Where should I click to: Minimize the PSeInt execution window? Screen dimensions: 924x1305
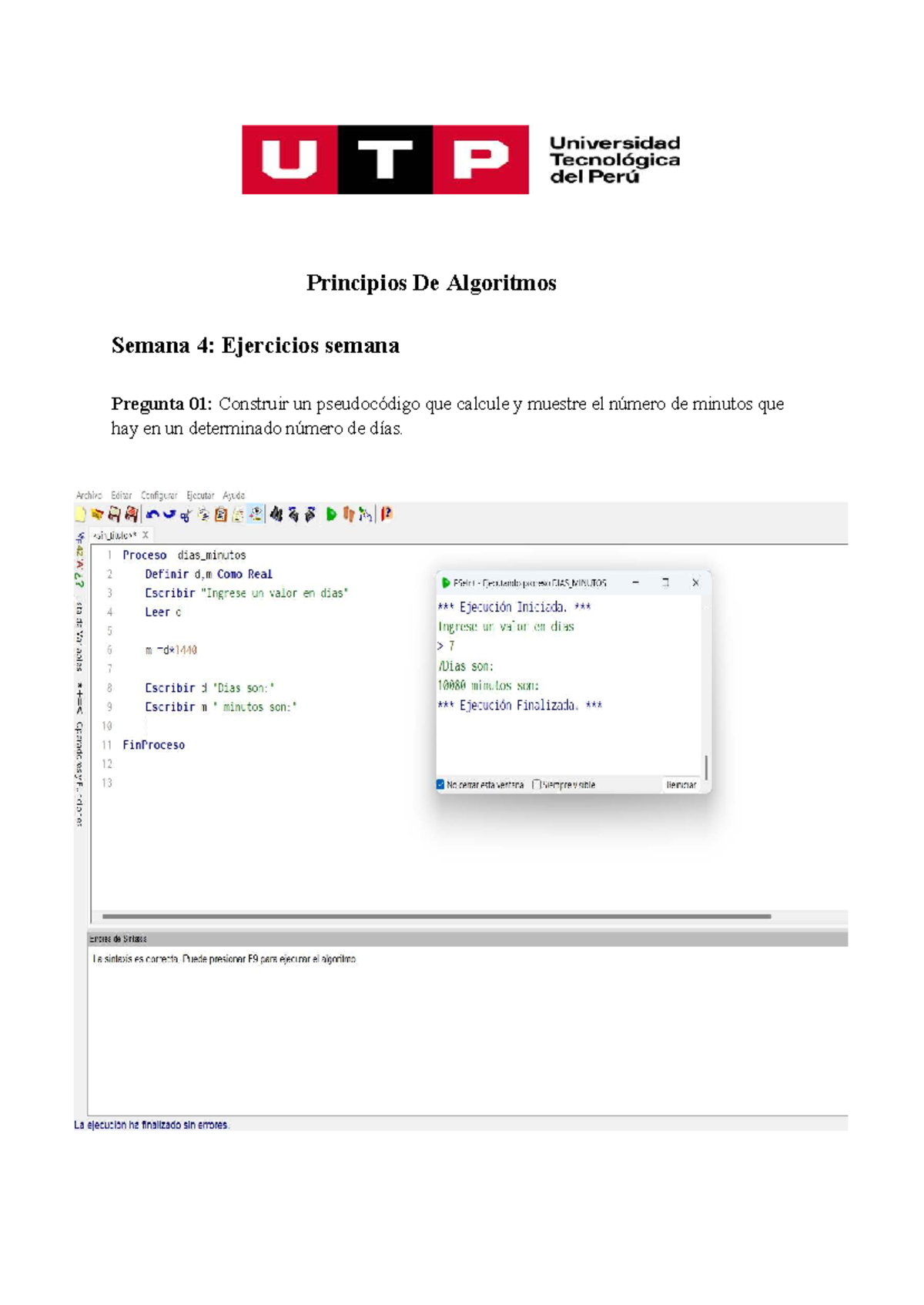point(635,583)
